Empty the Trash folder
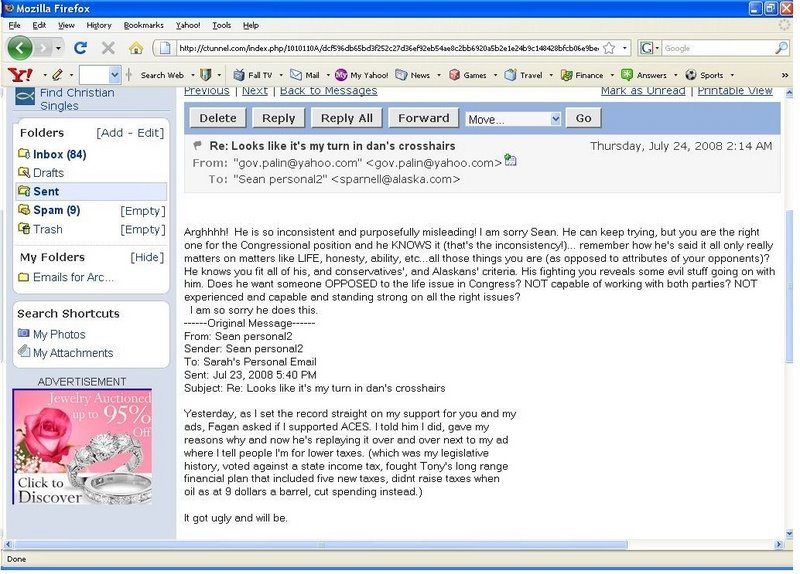The image size is (800, 574). (143, 230)
